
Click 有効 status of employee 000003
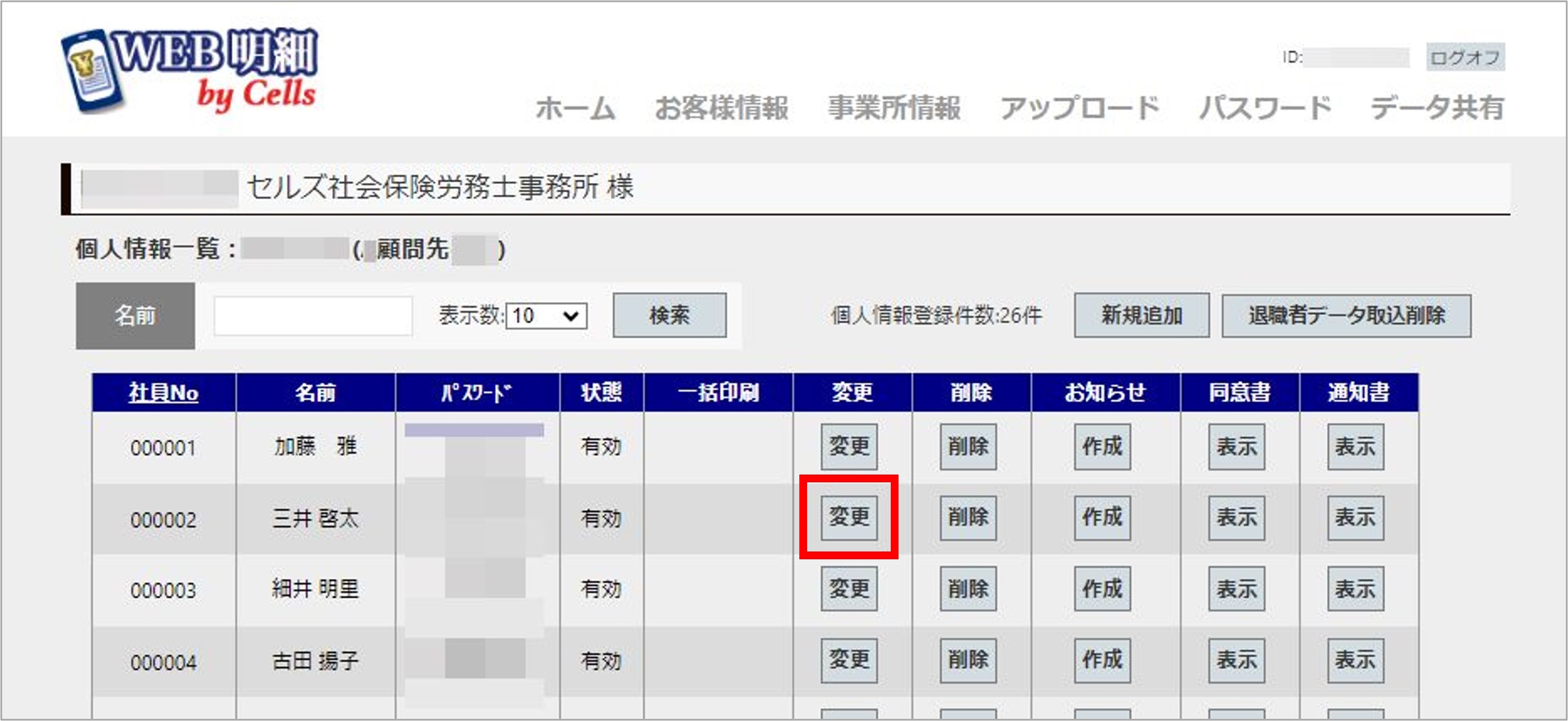(x=601, y=589)
